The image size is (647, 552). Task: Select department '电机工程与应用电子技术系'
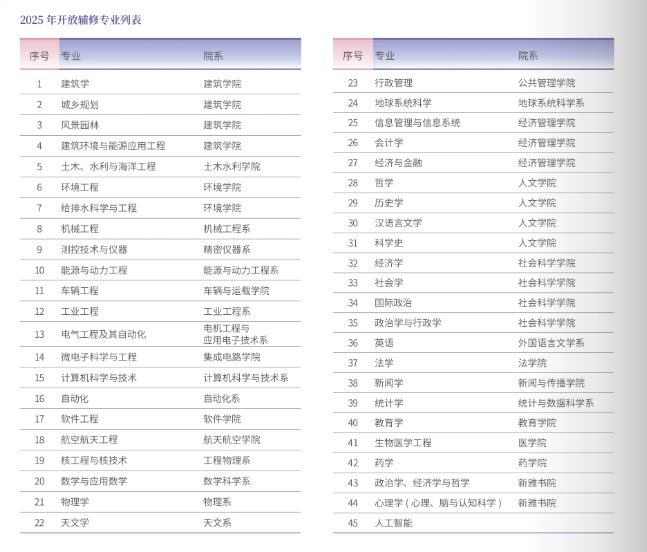[236, 334]
